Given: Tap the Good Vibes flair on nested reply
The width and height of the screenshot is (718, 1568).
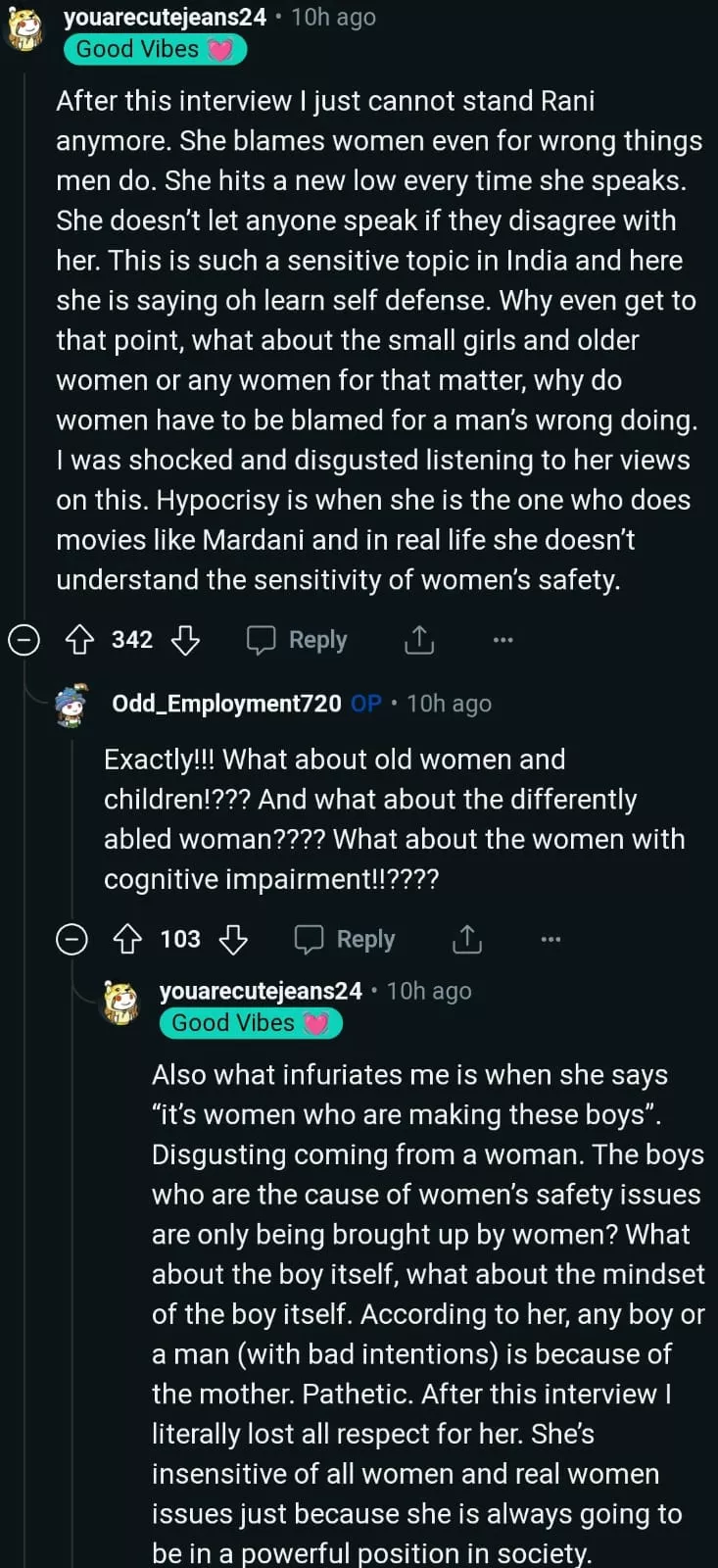Looking at the screenshot, I should [251, 1023].
